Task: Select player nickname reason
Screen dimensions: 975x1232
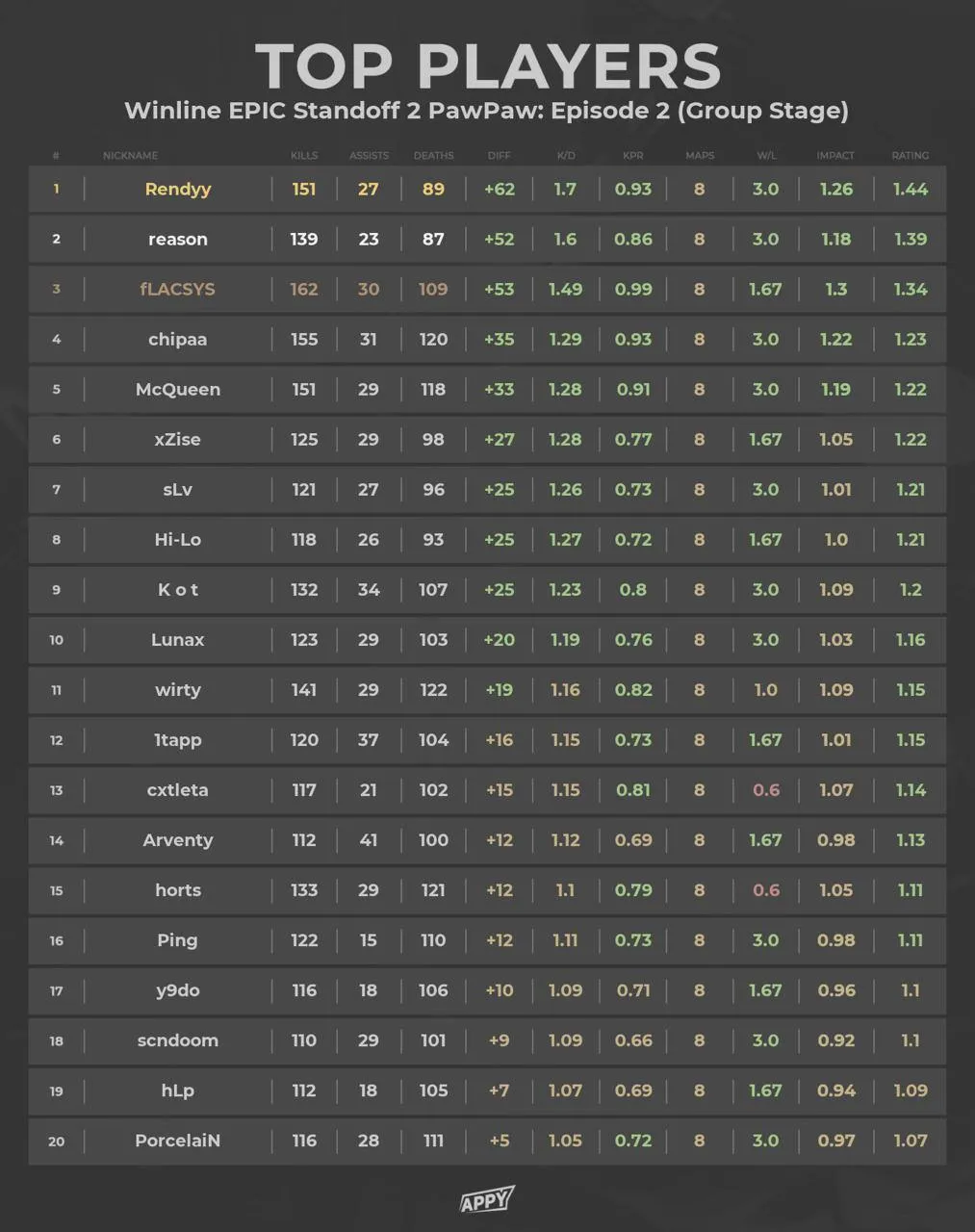Action: click(x=178, y=240)
